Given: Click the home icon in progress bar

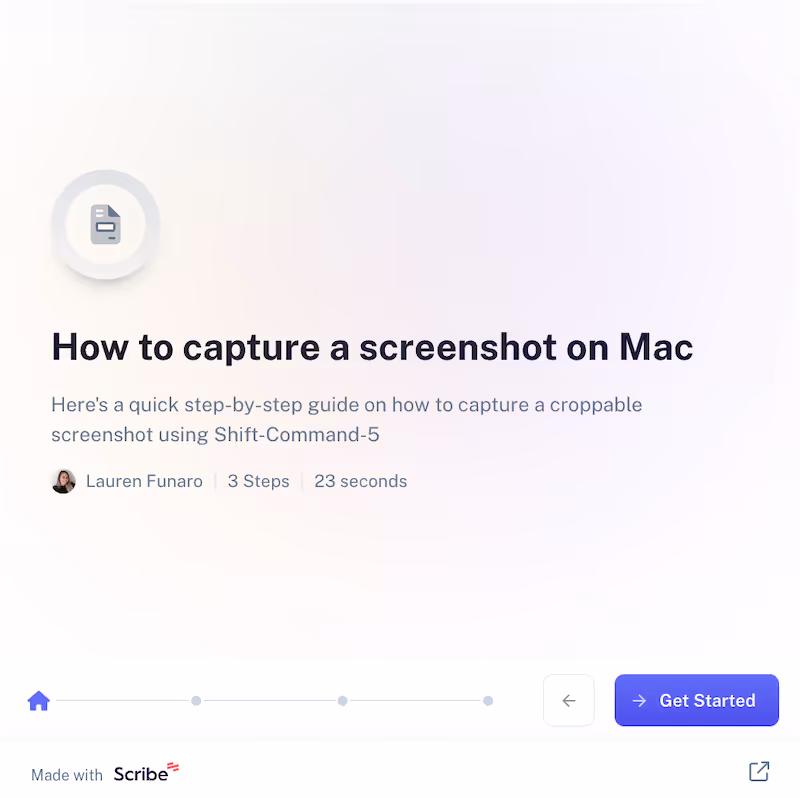Looking at the screenshot, I should tap(38, 701).
